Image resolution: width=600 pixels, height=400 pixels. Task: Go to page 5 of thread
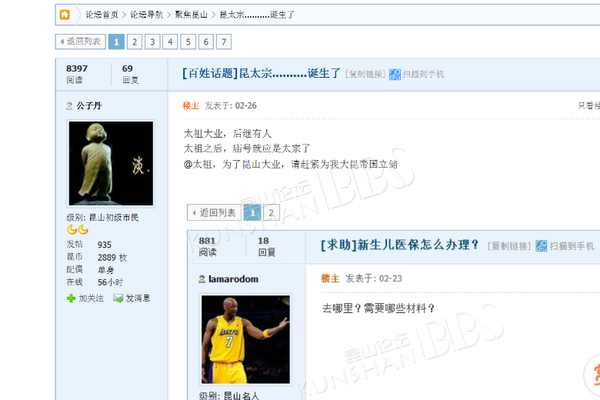[188, 42]
